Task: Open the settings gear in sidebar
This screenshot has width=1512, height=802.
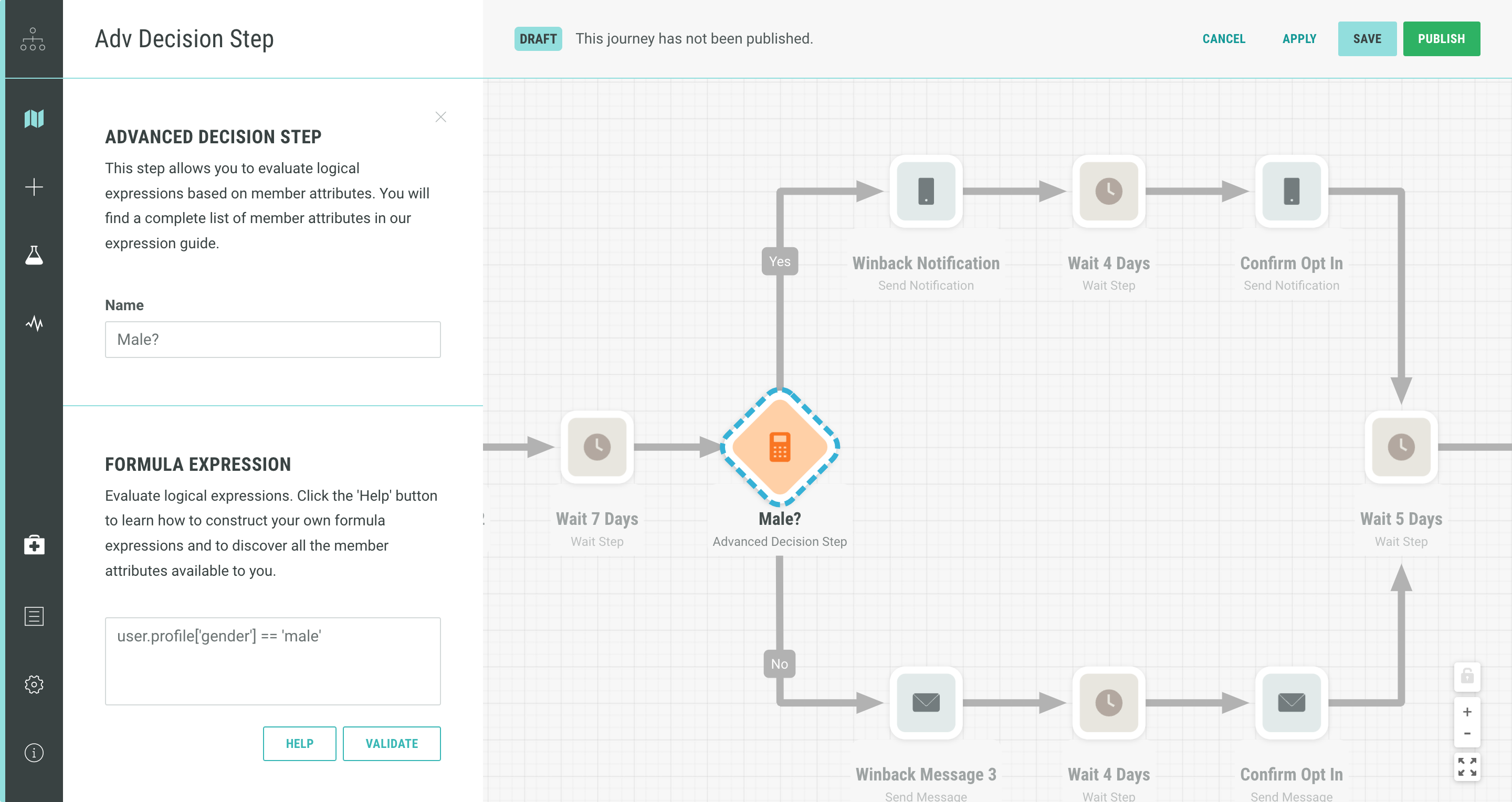Action: (x=34, y=684)
